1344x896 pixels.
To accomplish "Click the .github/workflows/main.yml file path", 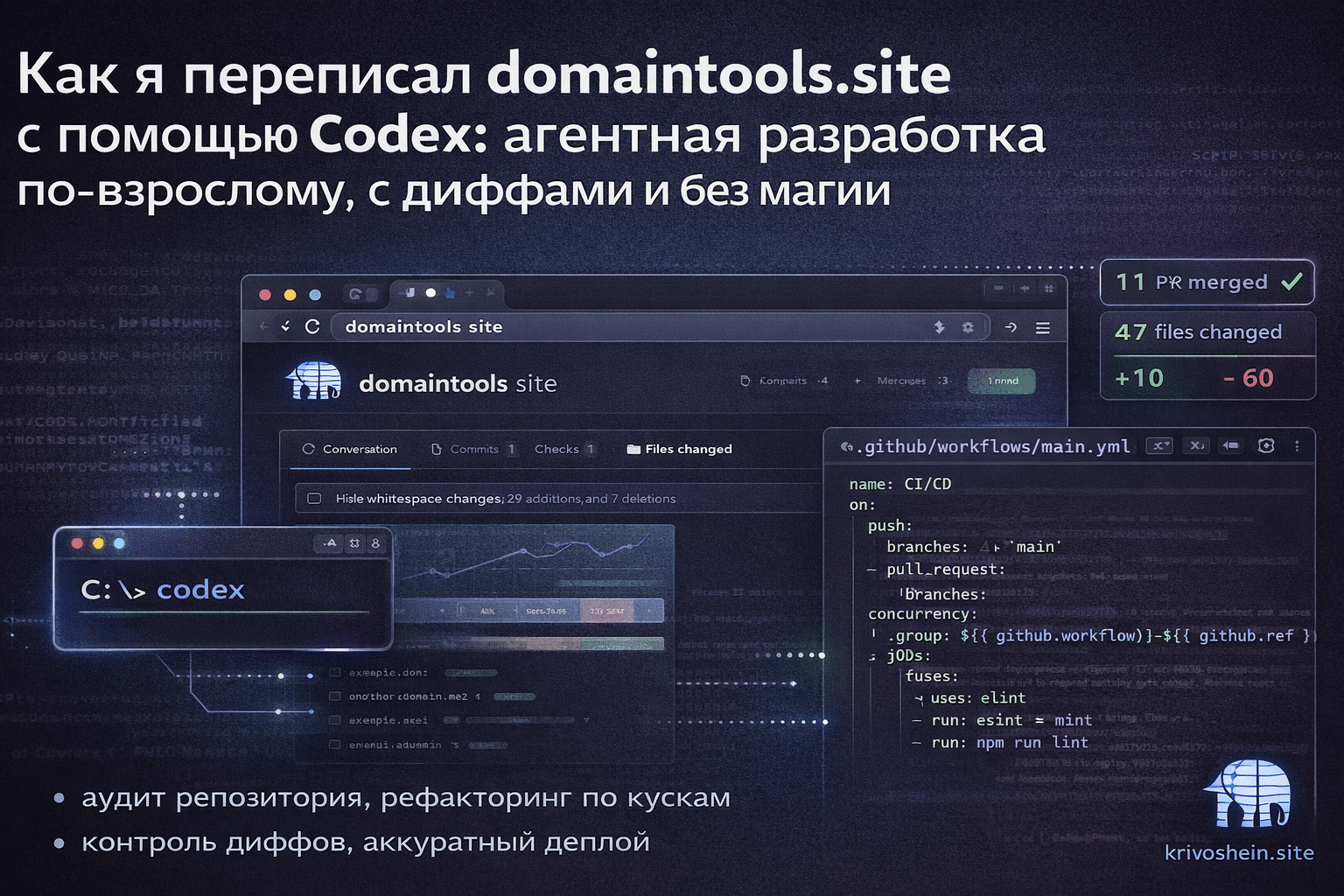I will coord(993,446).
